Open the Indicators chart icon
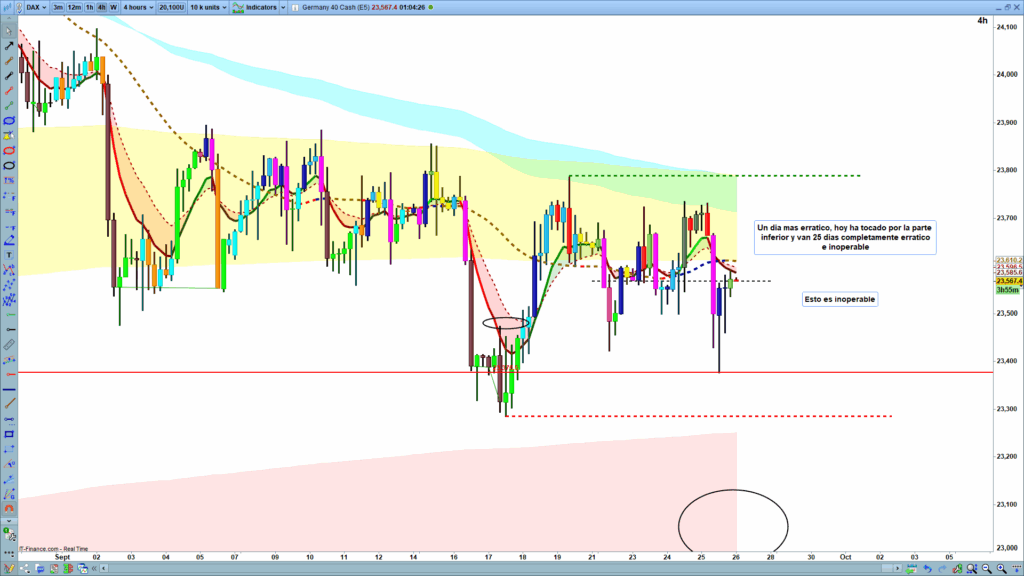The image size is (1024, 576). click(x=240, y=7)
